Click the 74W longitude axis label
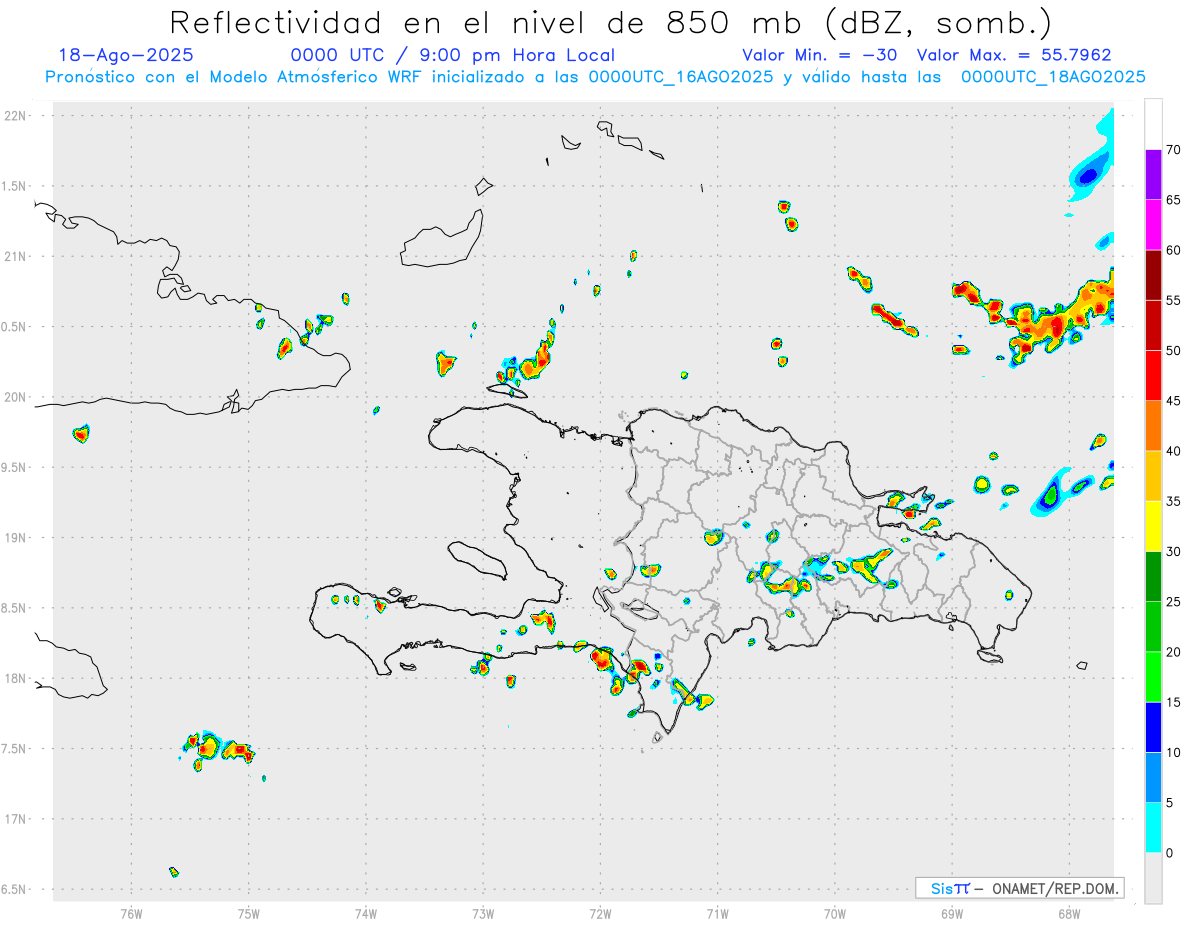 point(365,913)
